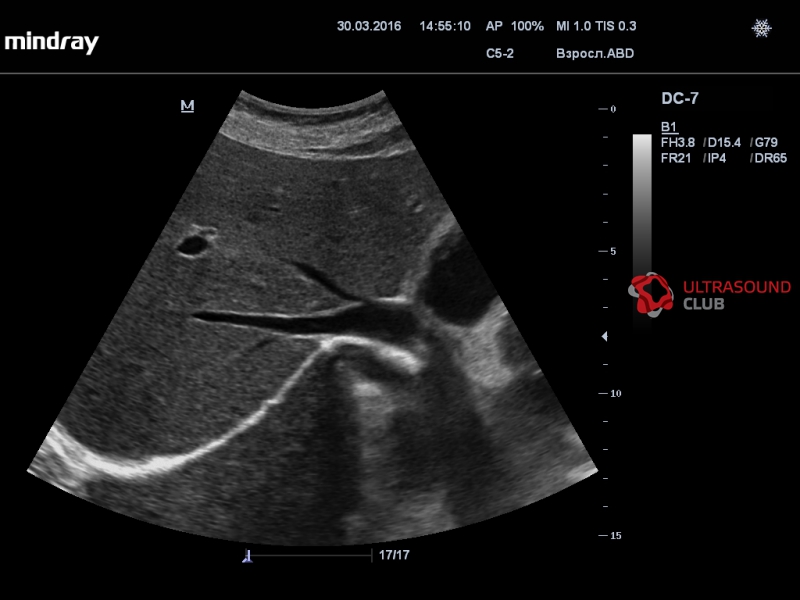800x600 pixels.
Task: Click the D15.4 depth parameter
Action: coord(724,143)
